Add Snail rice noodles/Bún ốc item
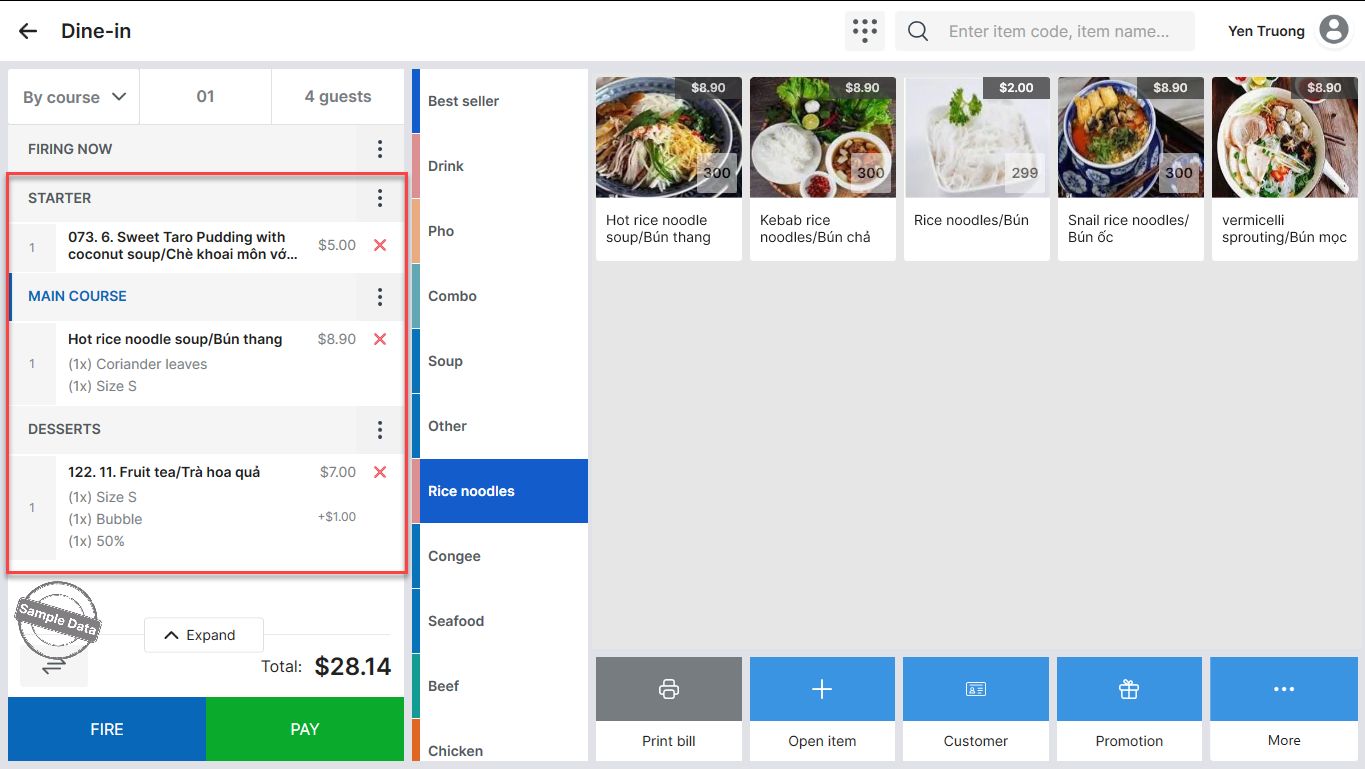The height and width of the screenshot is (769, 1365). tap(1131, 169)
